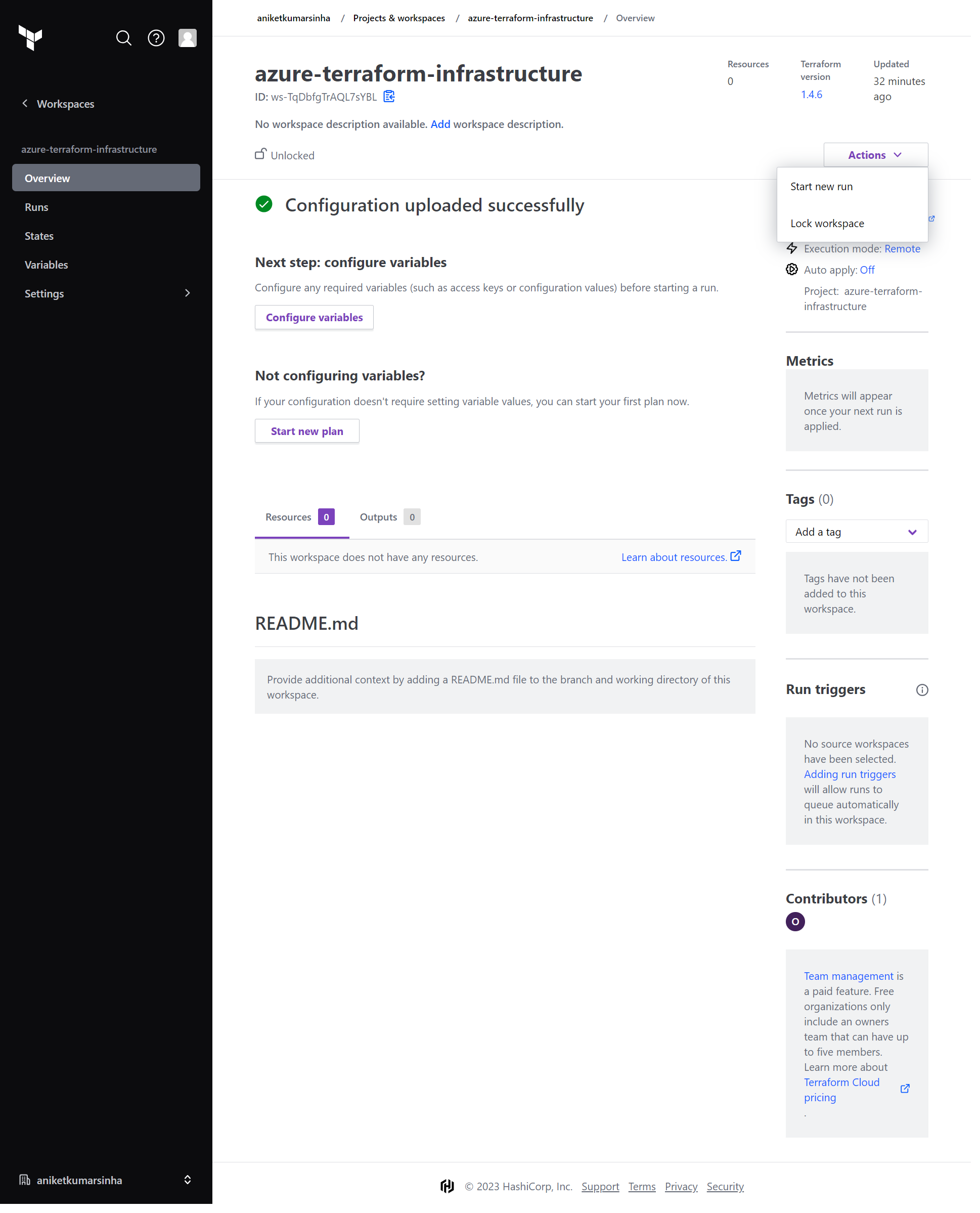The image size is (980, 1213).
Task: Open the Terms footer link
Action: point(647,1197)
